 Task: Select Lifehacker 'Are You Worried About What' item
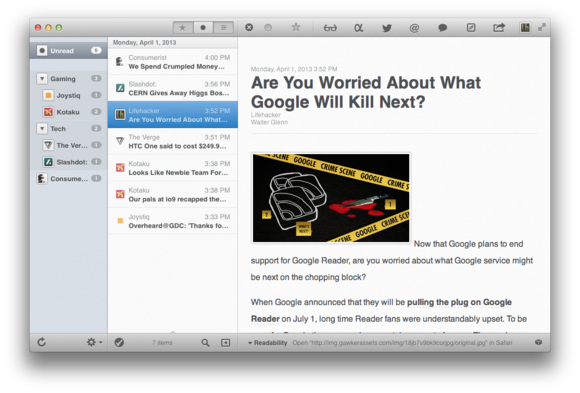coord(173,115)
